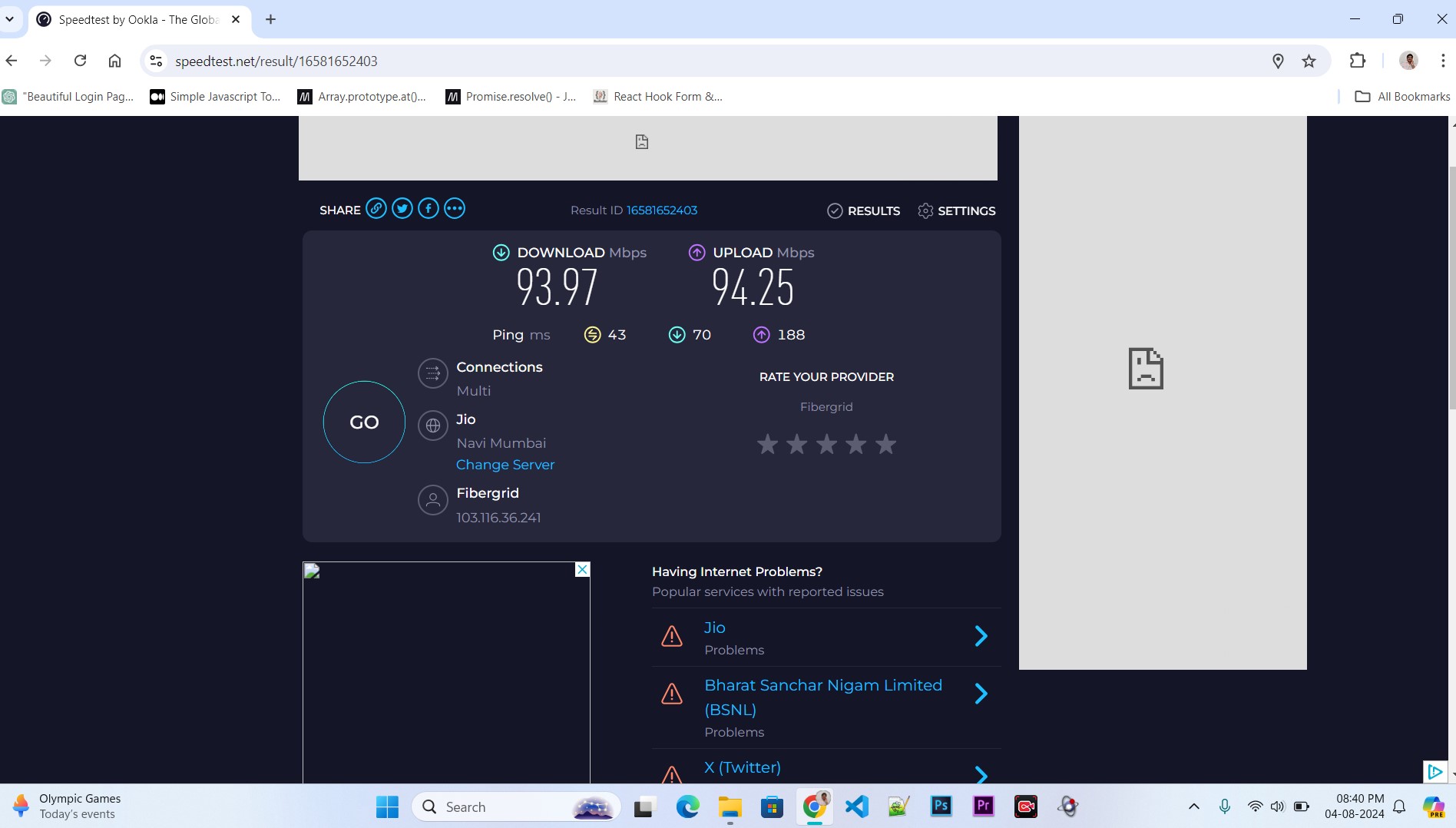Open browser extensions menu

coord(1358,61)
